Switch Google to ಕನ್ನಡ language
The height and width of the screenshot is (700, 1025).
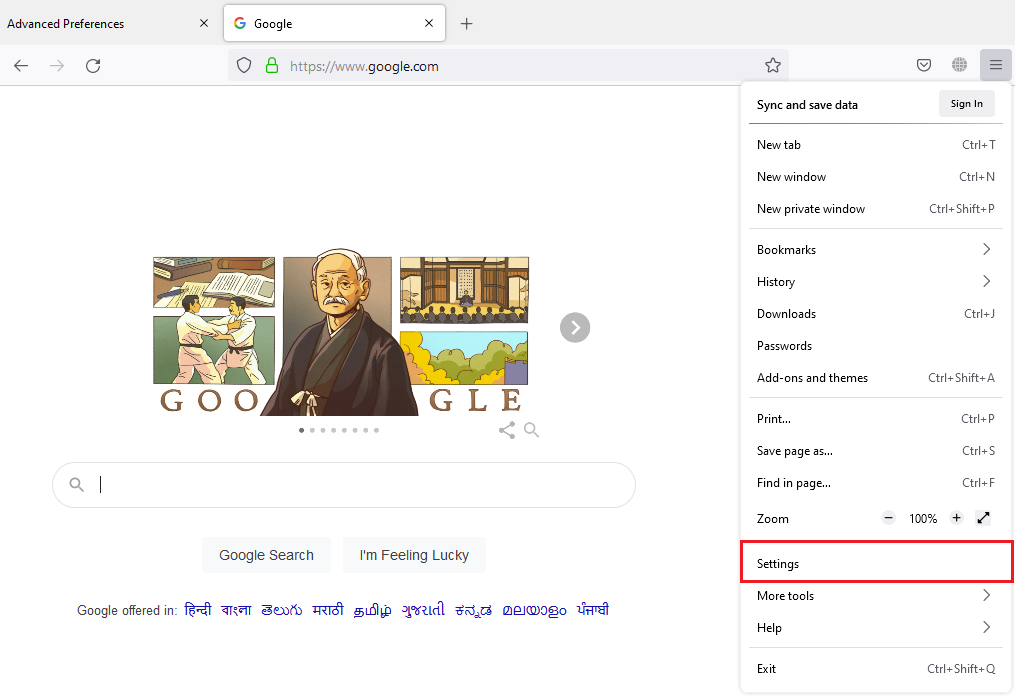point(473,610)
